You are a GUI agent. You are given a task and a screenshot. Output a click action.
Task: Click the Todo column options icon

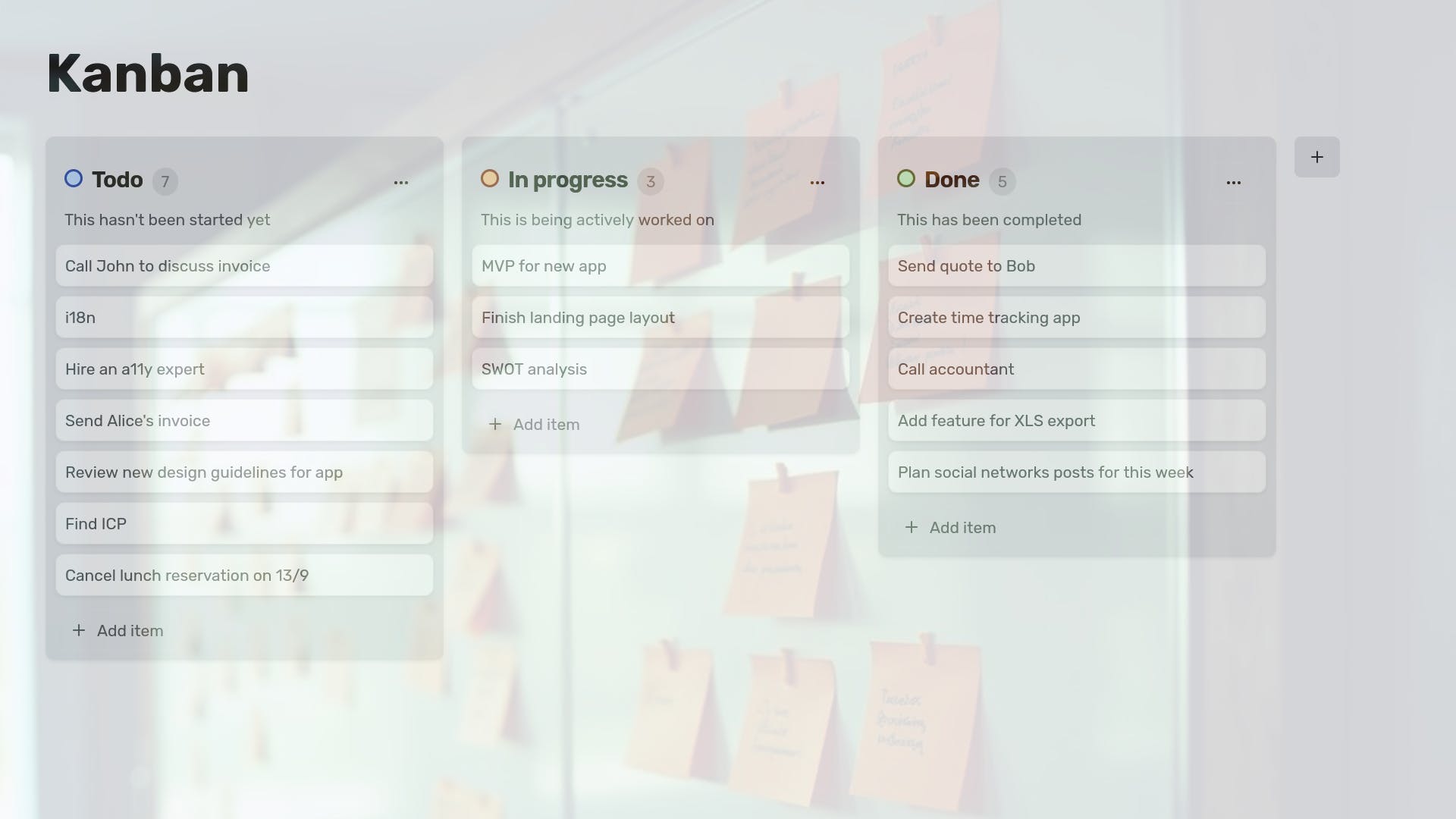(x=401, y=181)
